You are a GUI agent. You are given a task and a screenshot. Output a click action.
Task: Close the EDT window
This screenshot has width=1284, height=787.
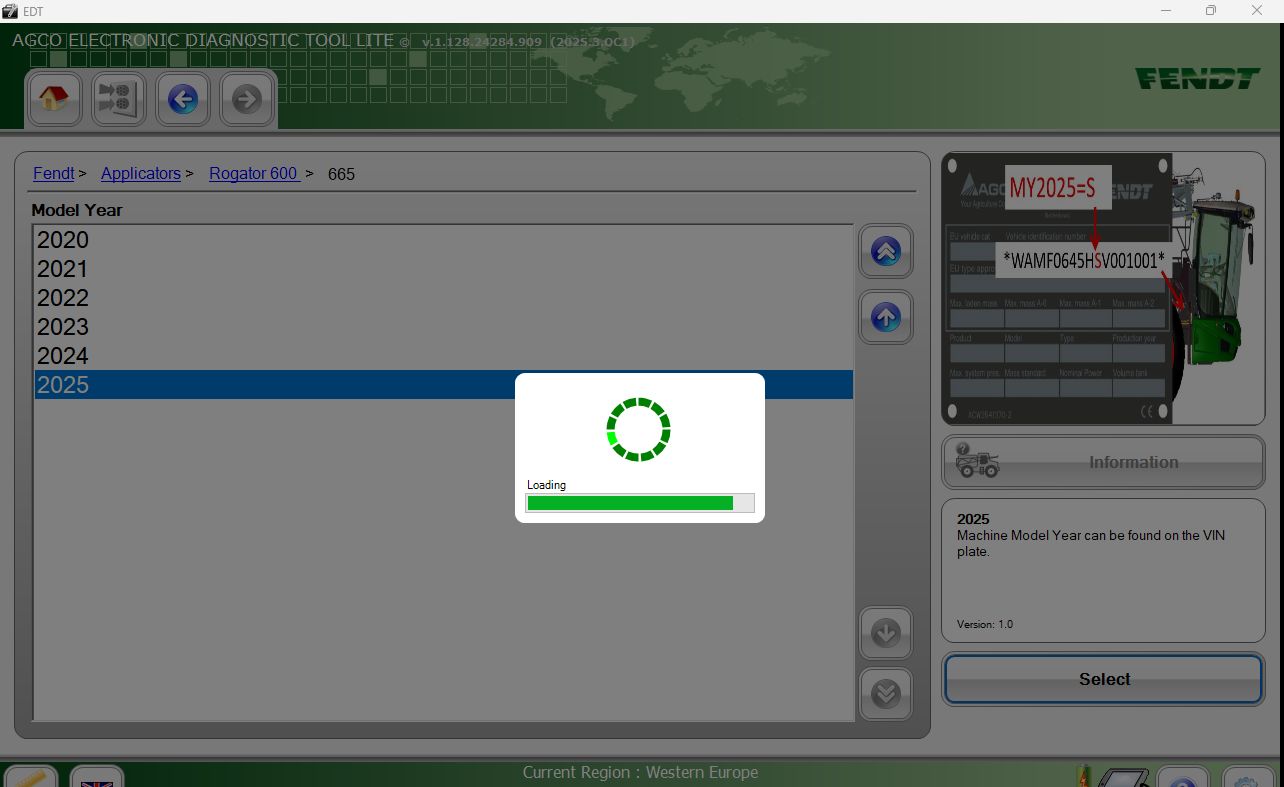click(1258, 11)
